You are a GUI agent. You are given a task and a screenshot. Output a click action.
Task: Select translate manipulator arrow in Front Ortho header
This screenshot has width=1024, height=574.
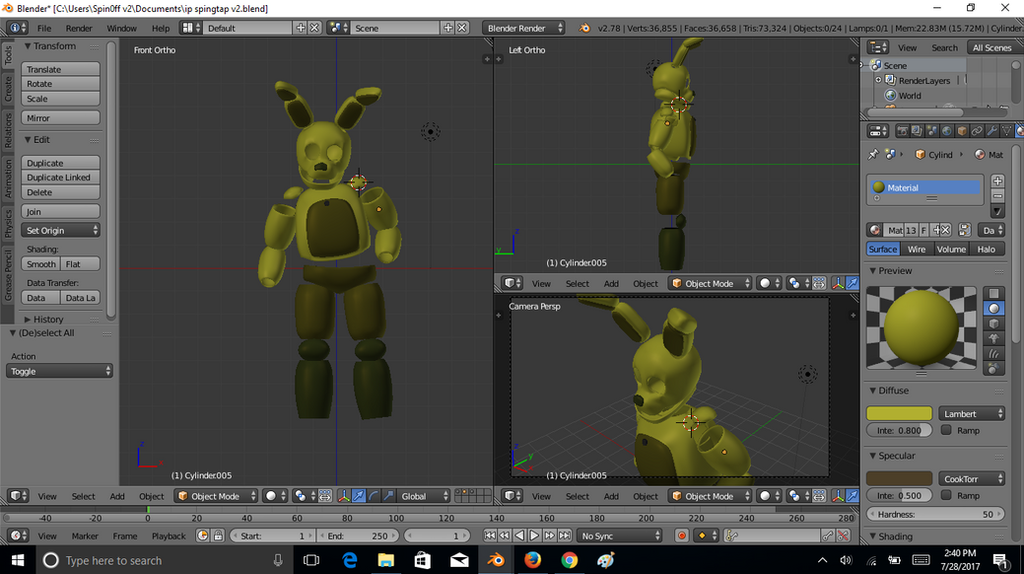coord(359,496)
